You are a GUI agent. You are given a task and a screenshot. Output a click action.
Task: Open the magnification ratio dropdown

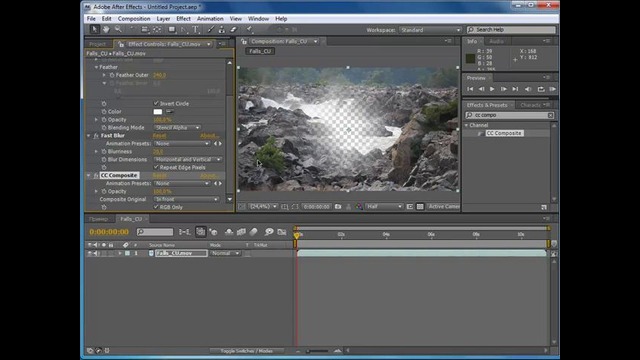(x=263, y=207)
